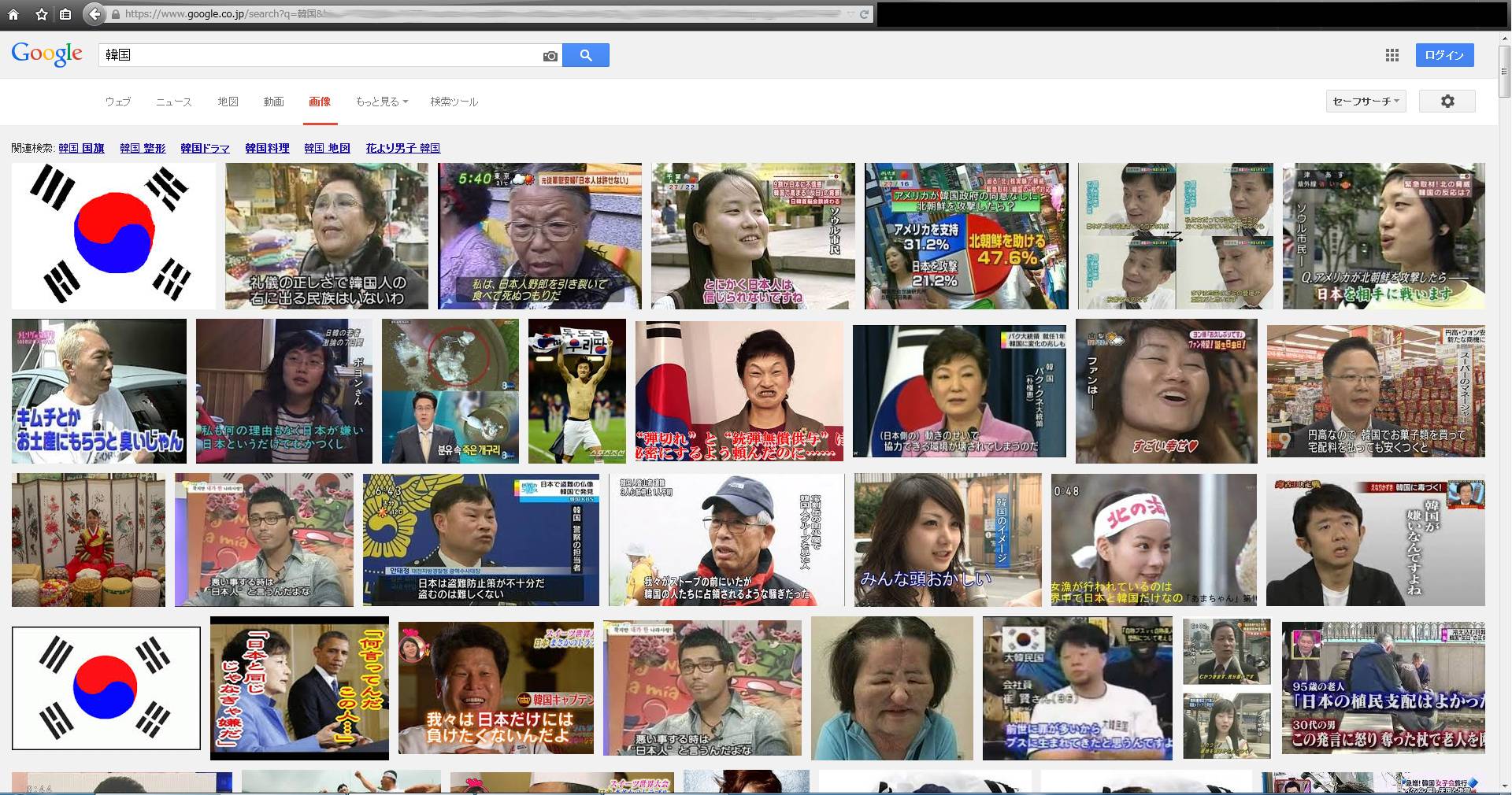Click inside the search box containing 韓国

point(315,55)
